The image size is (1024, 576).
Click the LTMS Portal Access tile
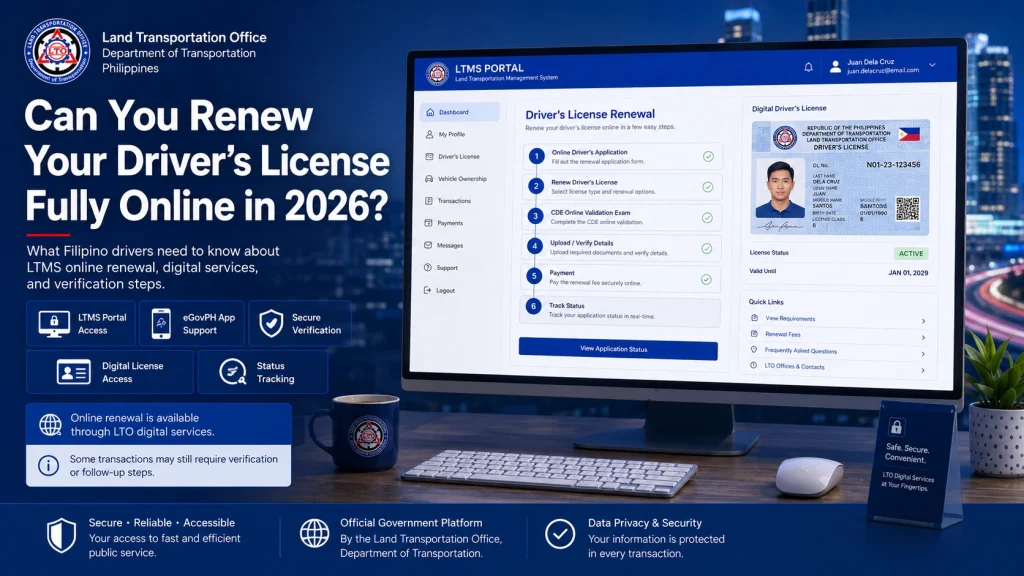tap(81, 323)
